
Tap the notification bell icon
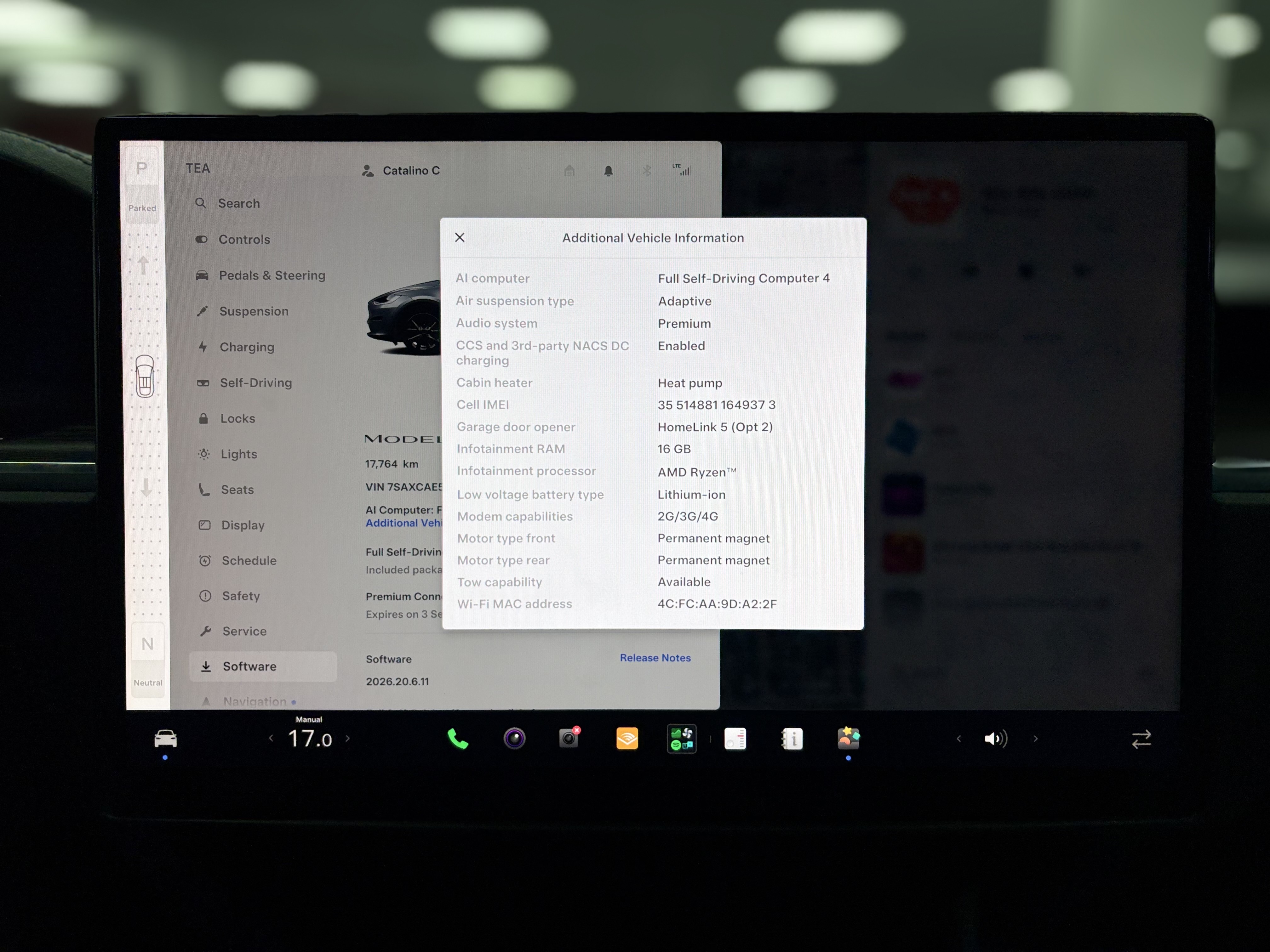[x=609, y=171]
